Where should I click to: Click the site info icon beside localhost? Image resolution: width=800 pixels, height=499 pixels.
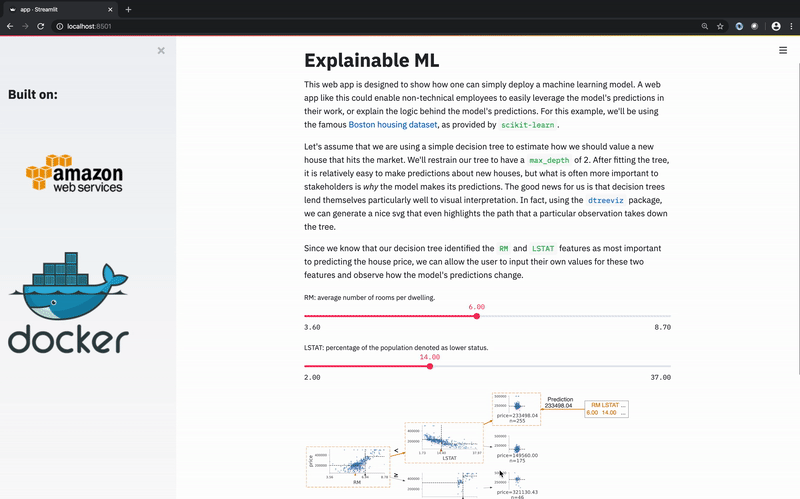coord(58,26)
